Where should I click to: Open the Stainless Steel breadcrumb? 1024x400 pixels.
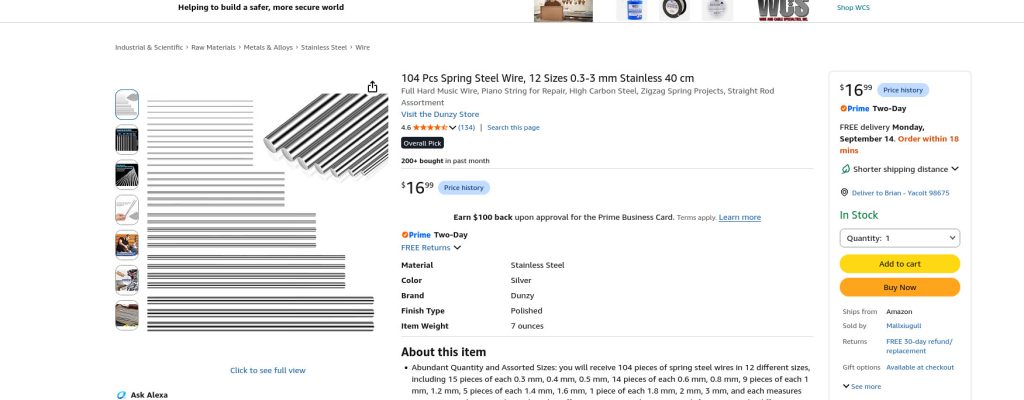coord(324,48)
